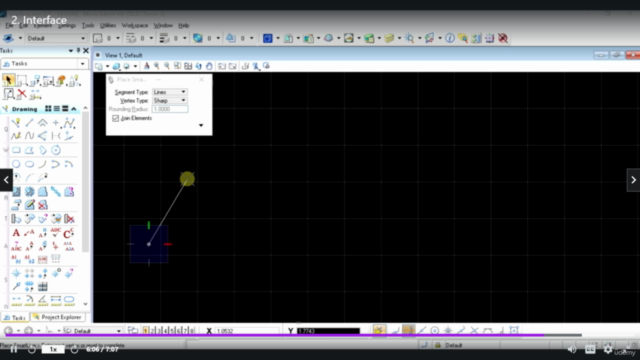Open the Settings menu

tap(67, 25)
